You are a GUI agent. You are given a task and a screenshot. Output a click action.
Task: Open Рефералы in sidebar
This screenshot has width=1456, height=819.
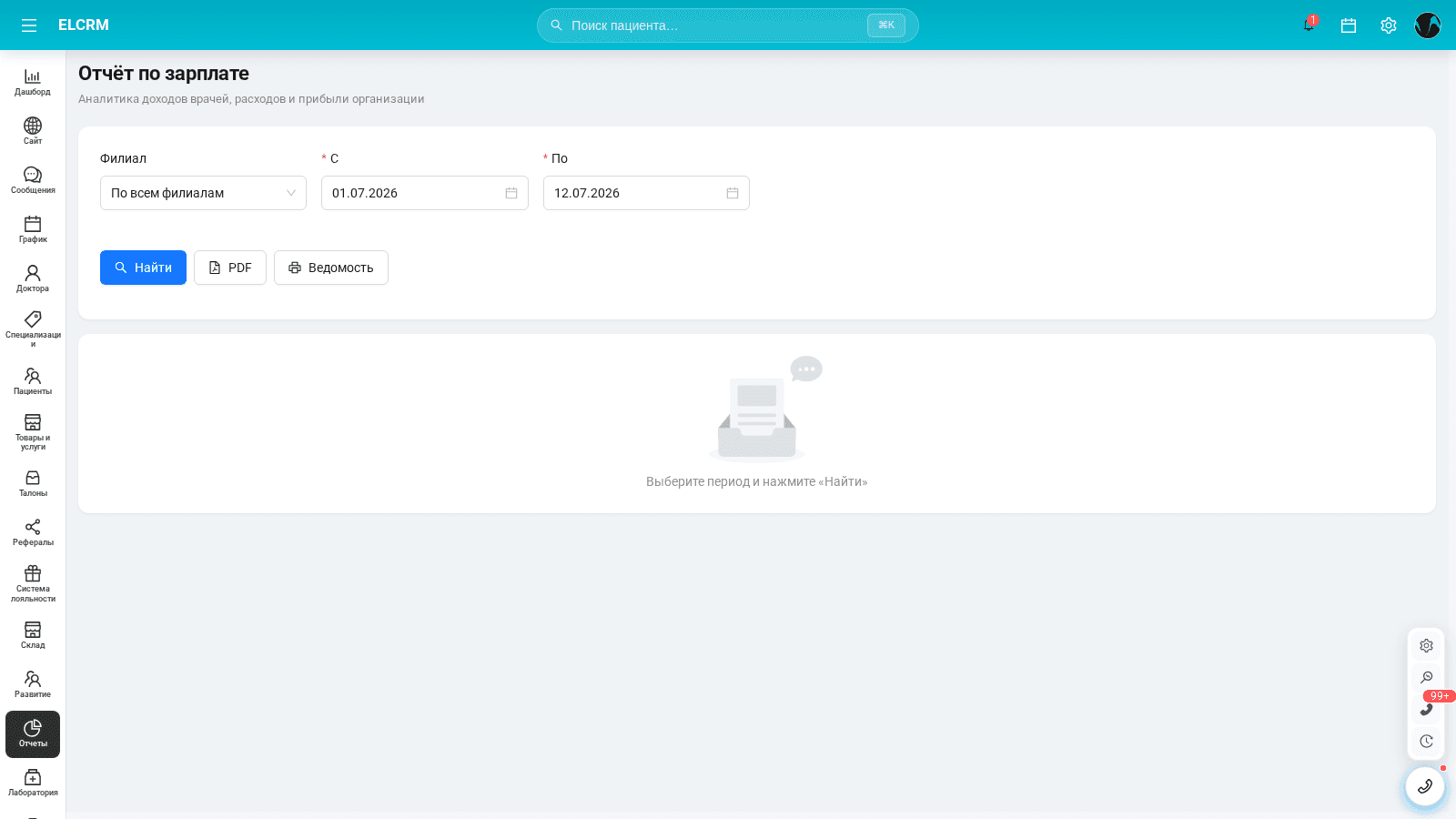[33, 532]
